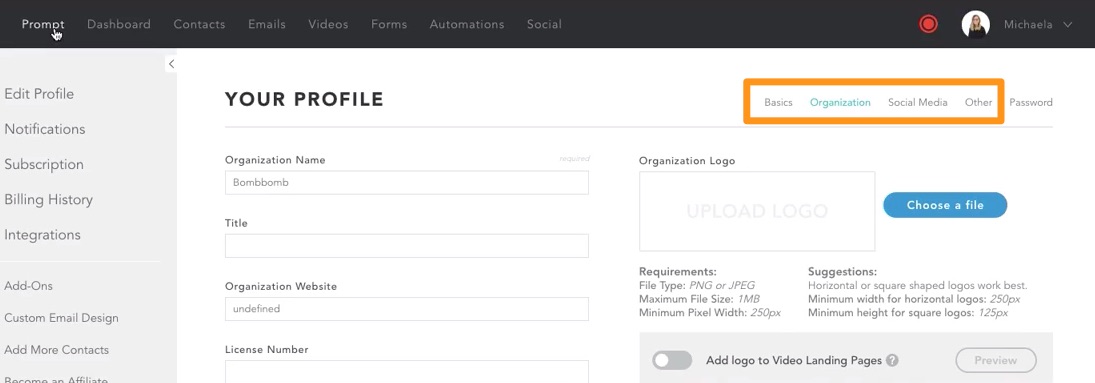This screenshot has height=383, width=1095.
Task: Switch to the Other profile tab
Action: tap(978, 102)
